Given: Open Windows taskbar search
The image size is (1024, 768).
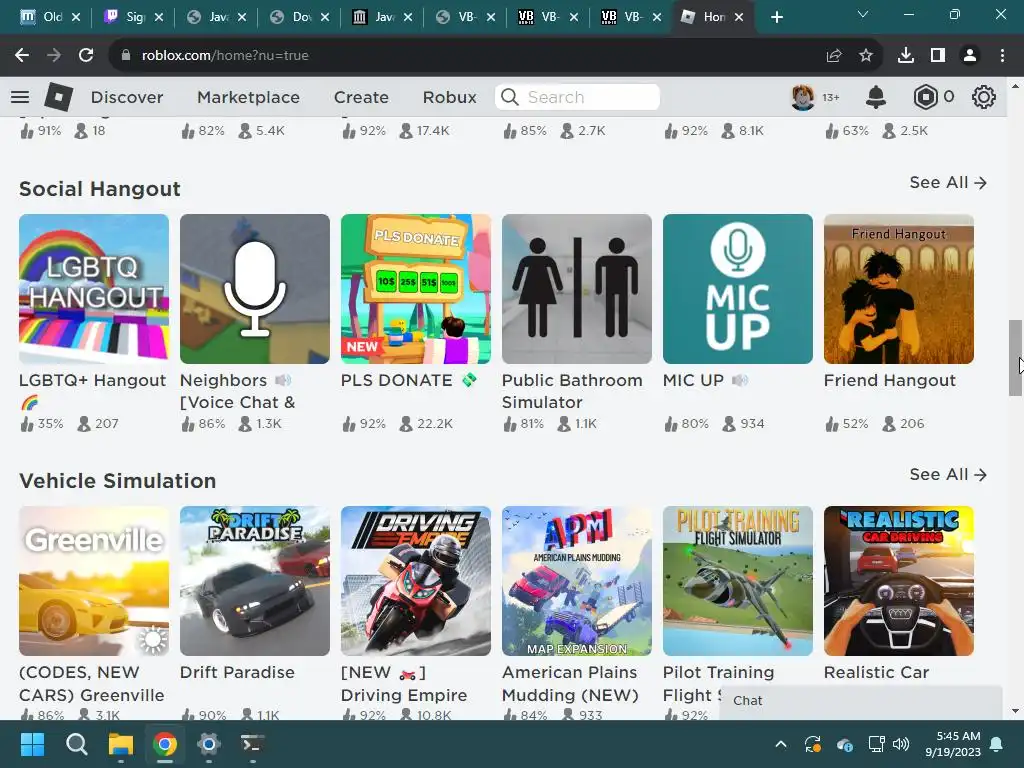Looking at the screenshot, I should tap(76, 744).
